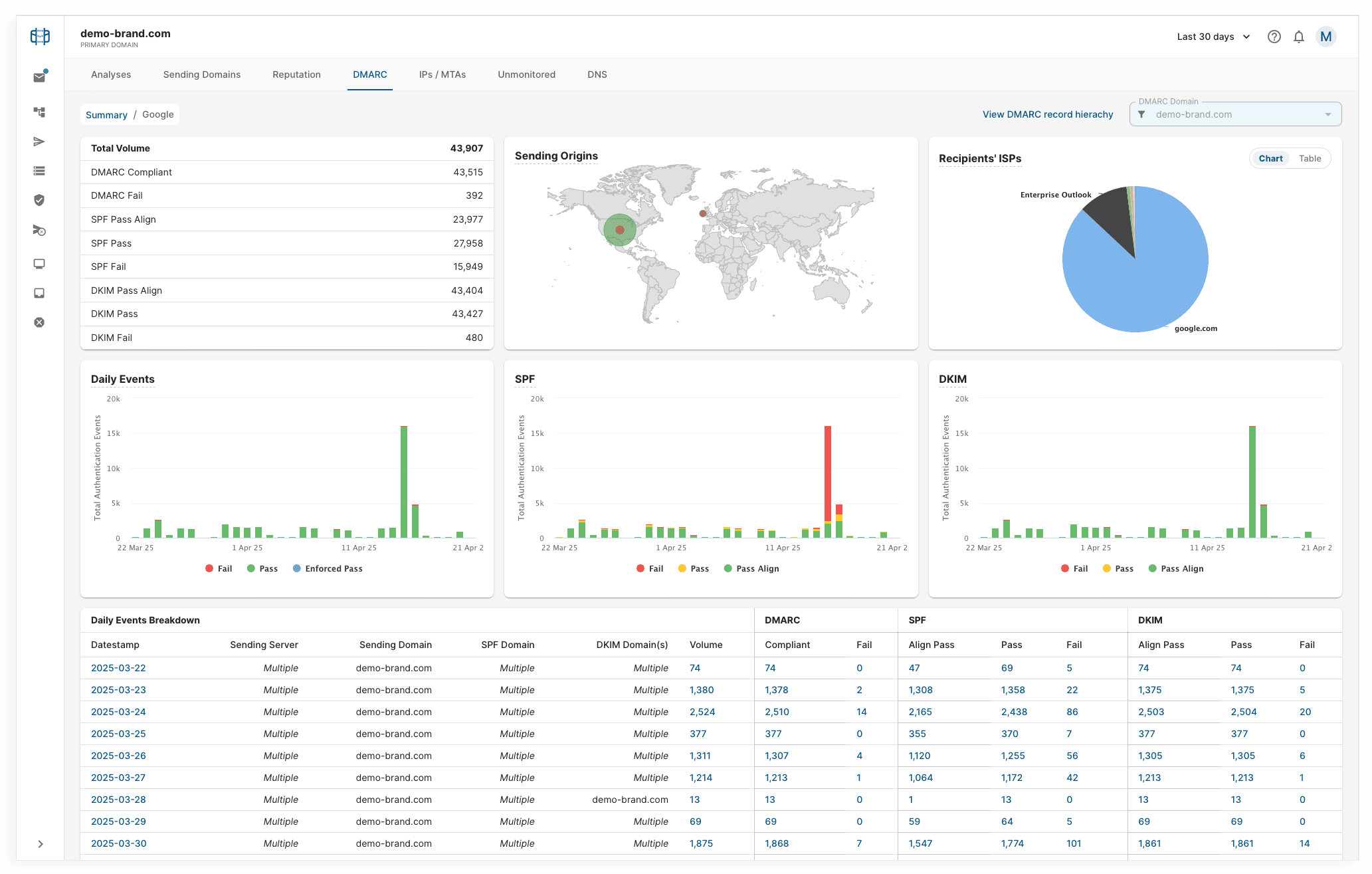Expand the sidebar with bottom chevron
The width and height of the screenshot is (1372, 874).
pos(41,843)
